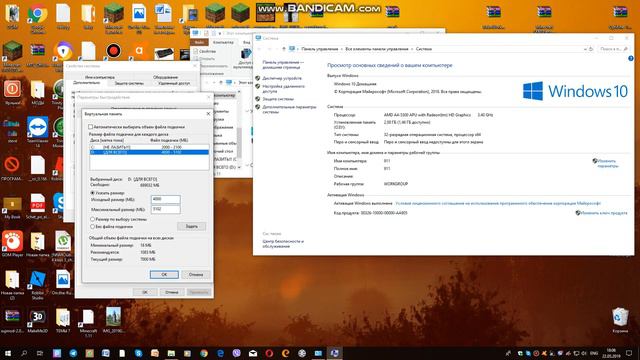Open the address bar history dropdown in System window
This screenshot has height=360, width=640.
click(x=585, y=49)
